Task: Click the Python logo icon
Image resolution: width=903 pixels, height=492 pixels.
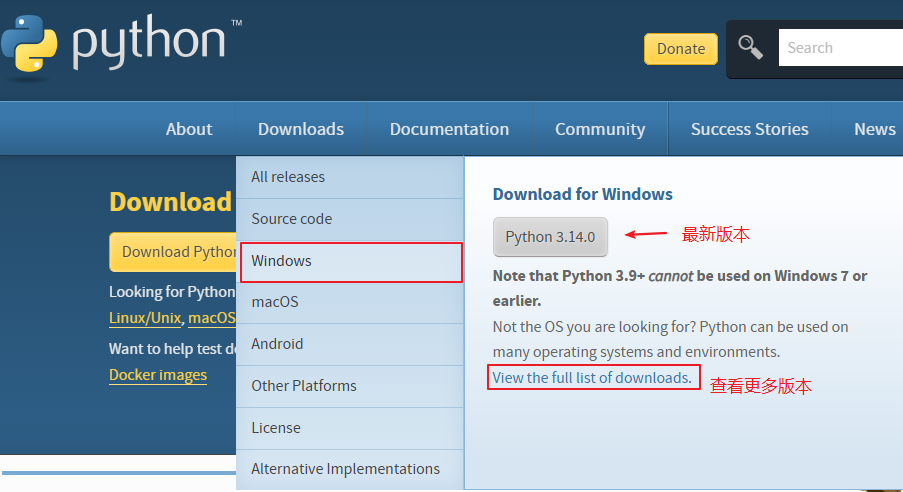Action: (29, 44)
